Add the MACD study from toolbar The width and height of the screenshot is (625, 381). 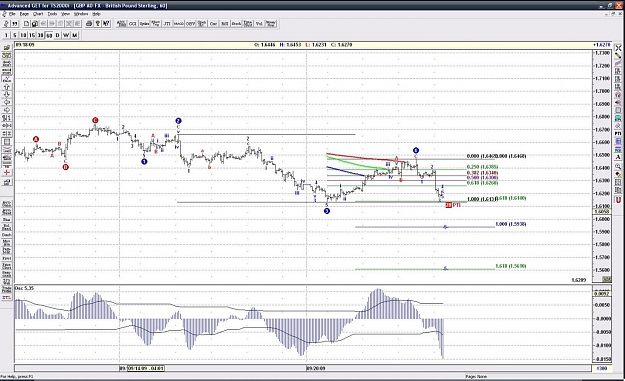(179, 24)
